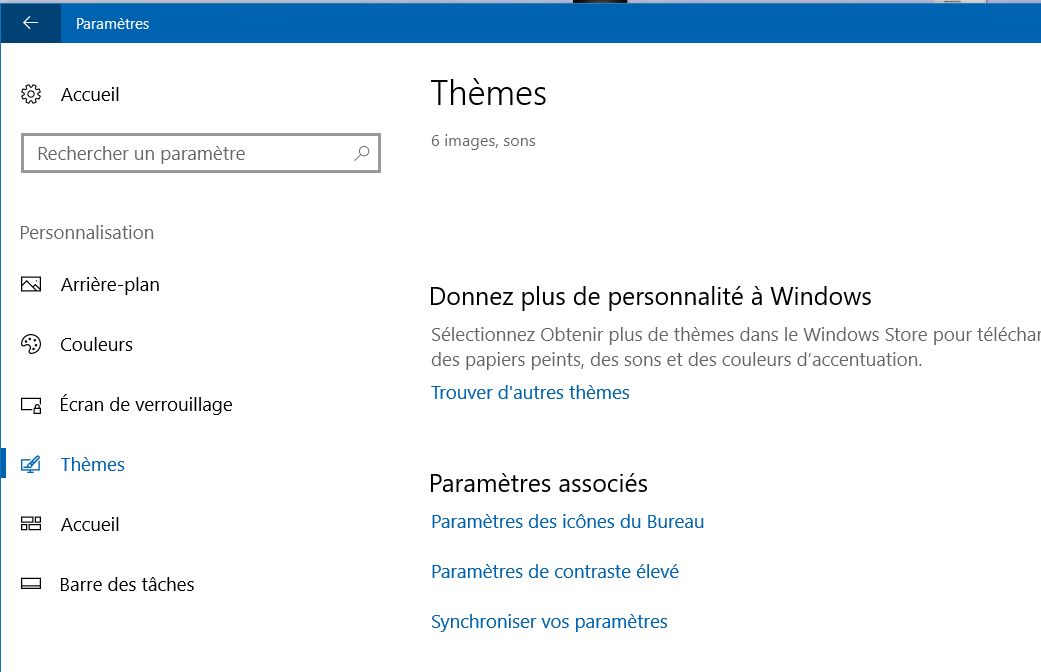Click the magnifier icon in the search box
The image size is (1041, 672).
361,154
